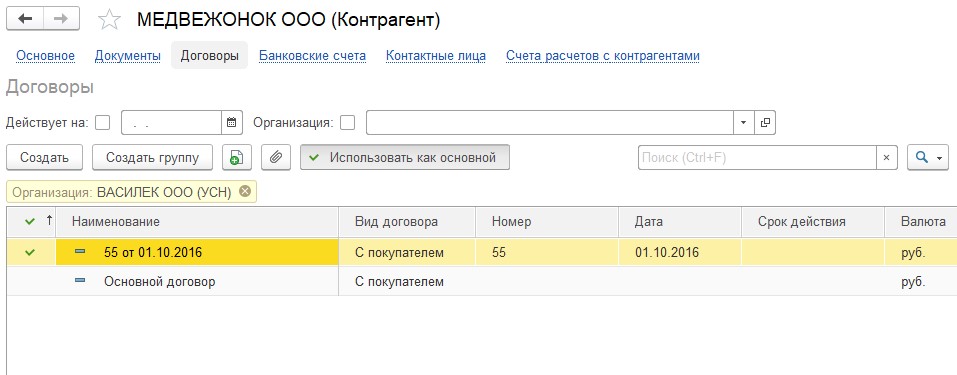Click the Создать группу button
This screenshot has width=957, height=375.
(x=153, y=158)
